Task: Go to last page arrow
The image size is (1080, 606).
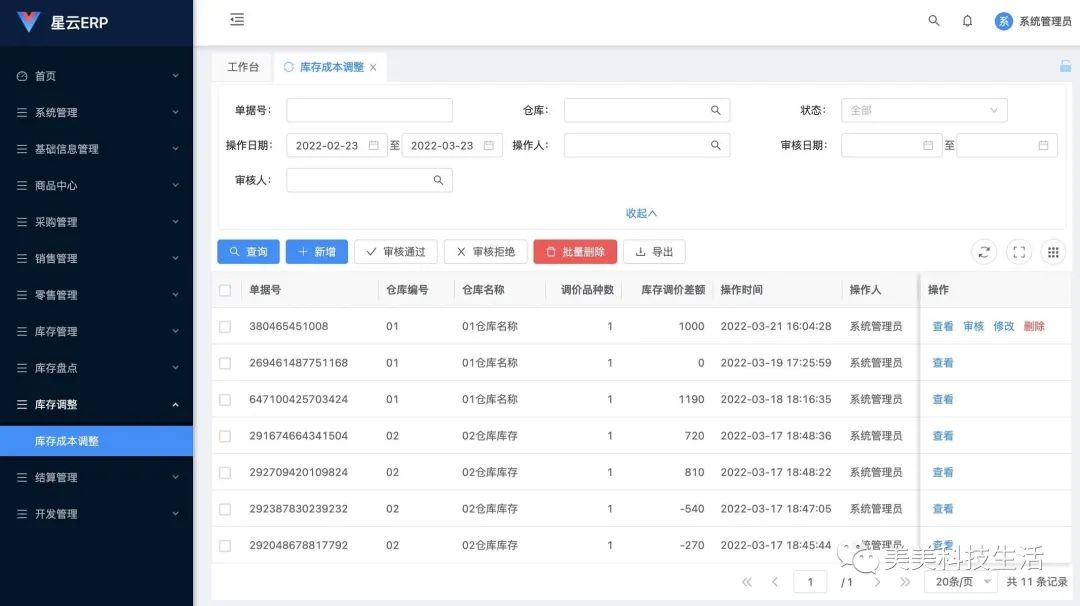Action: tap(905, 582)
